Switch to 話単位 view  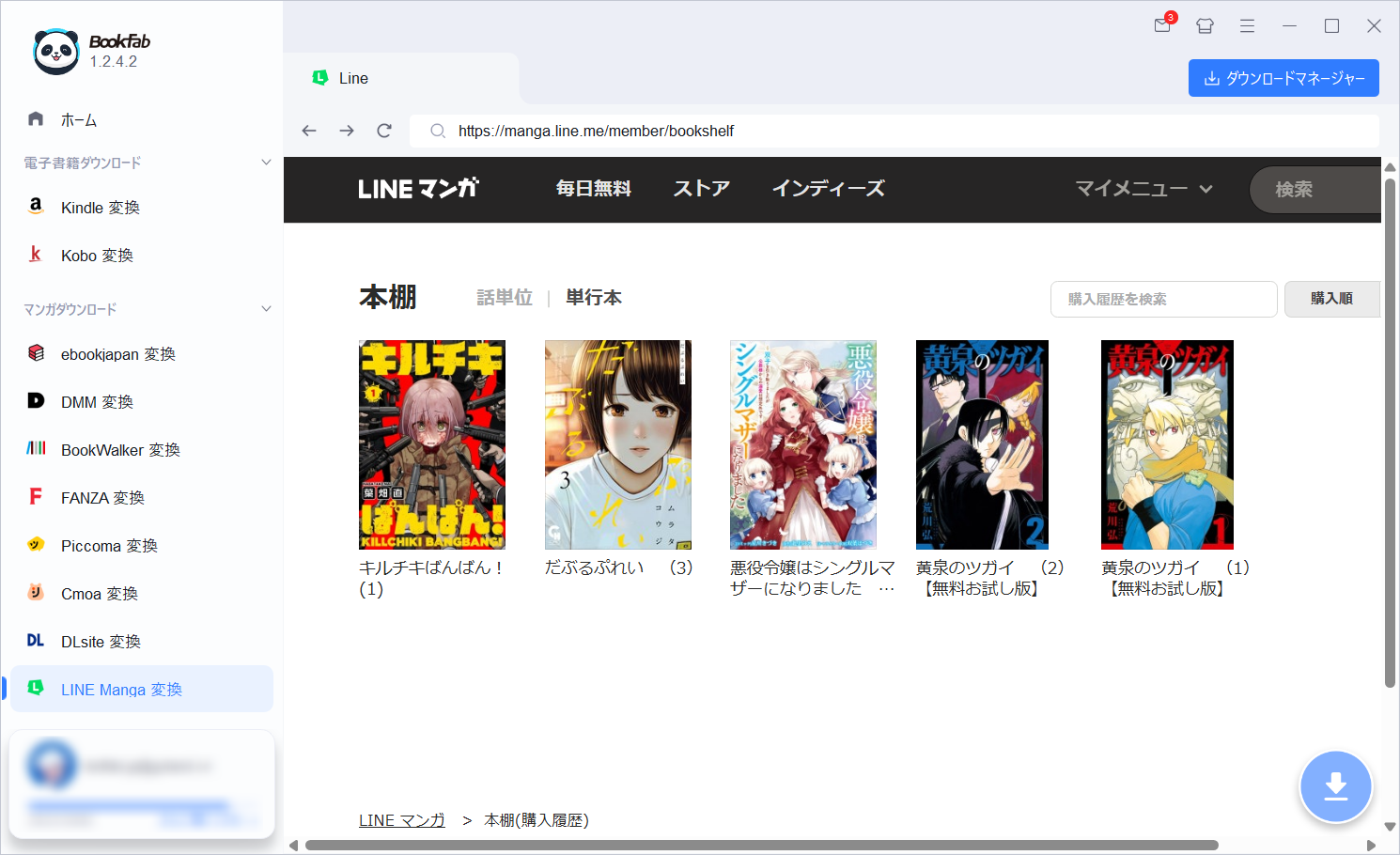(x=505, y=298)
